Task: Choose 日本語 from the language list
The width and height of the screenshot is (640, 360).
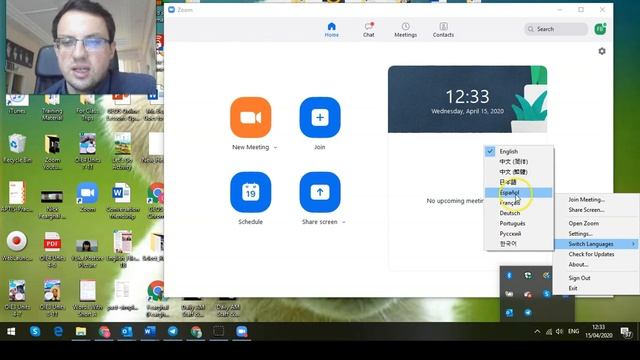Action: pyautogui.click(x=519, y=182)
